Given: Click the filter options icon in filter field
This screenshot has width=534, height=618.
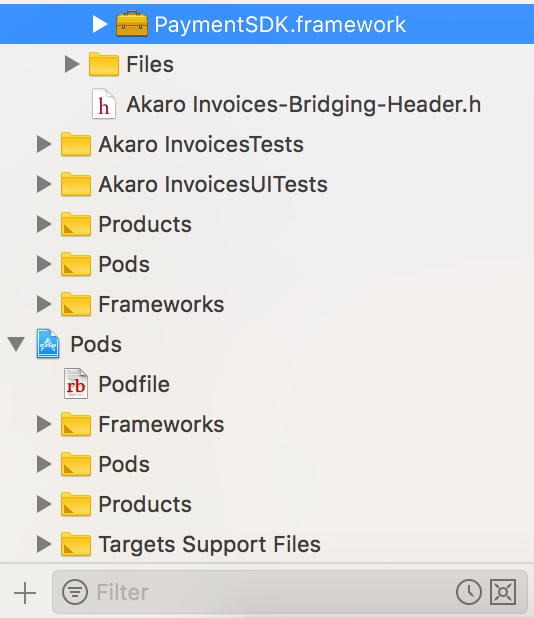Looking at the screenshot, I should pos(75,592).
